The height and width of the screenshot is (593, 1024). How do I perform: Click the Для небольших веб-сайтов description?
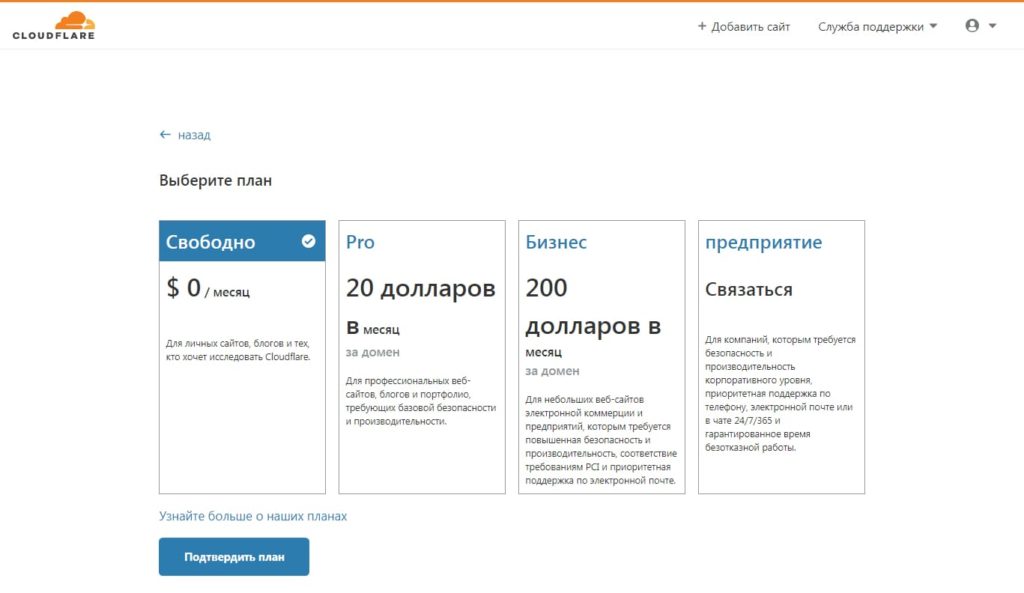click(601, 440)
